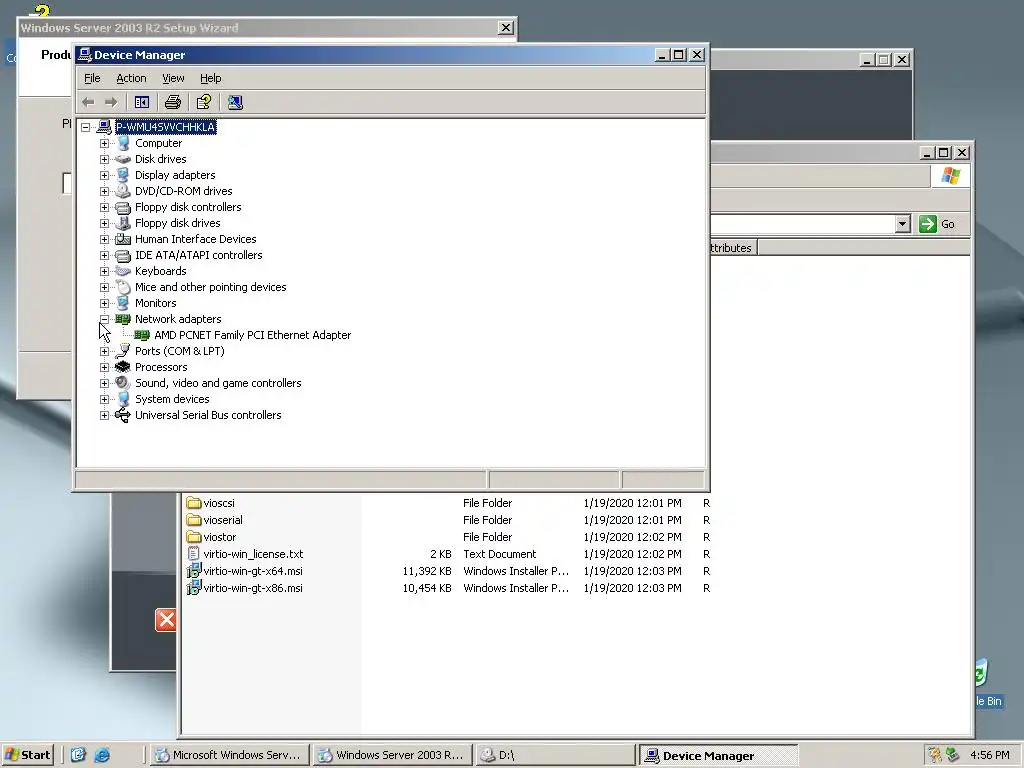The height and width of the screenshot is (768, 1024).
Task: Expand the Keyboards node
Action: pyautogui.click(x=104, y=271)
